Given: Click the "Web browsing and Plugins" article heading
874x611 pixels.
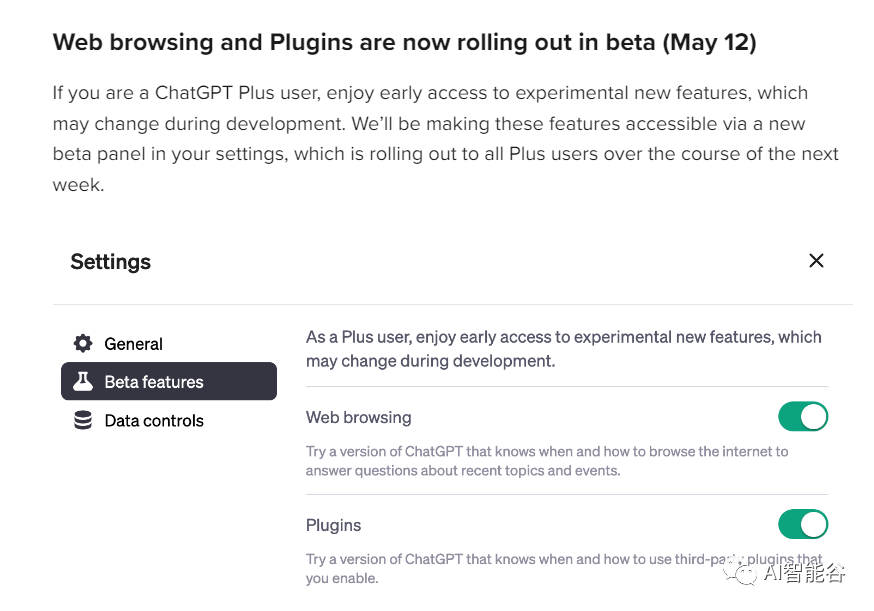Looking at the screenshot, I should pos(300,43).
